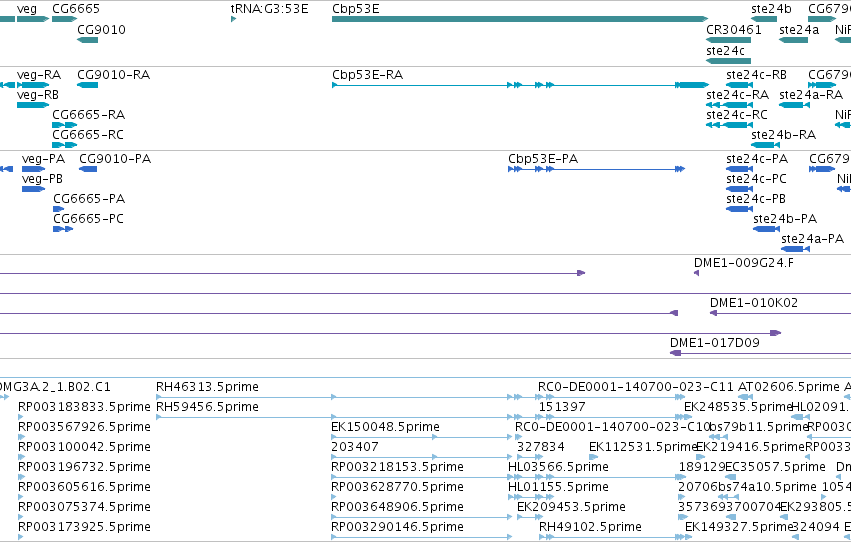This screenshot has width=851, height=542.
Task: Select the Cbp53E gene bar
Action: pyautogui.click(x=520, y=19)
